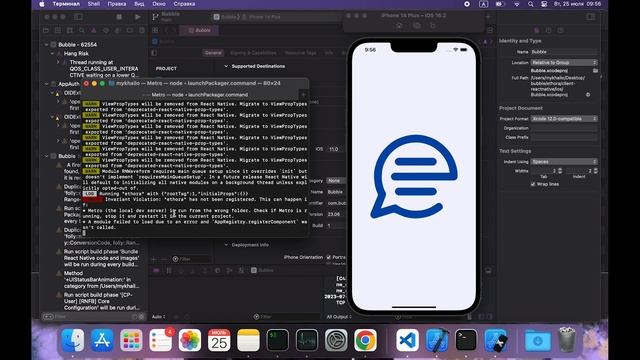640x360 pixels.
Task: Toggle breakpoints in debug bar
Action: 156,271
